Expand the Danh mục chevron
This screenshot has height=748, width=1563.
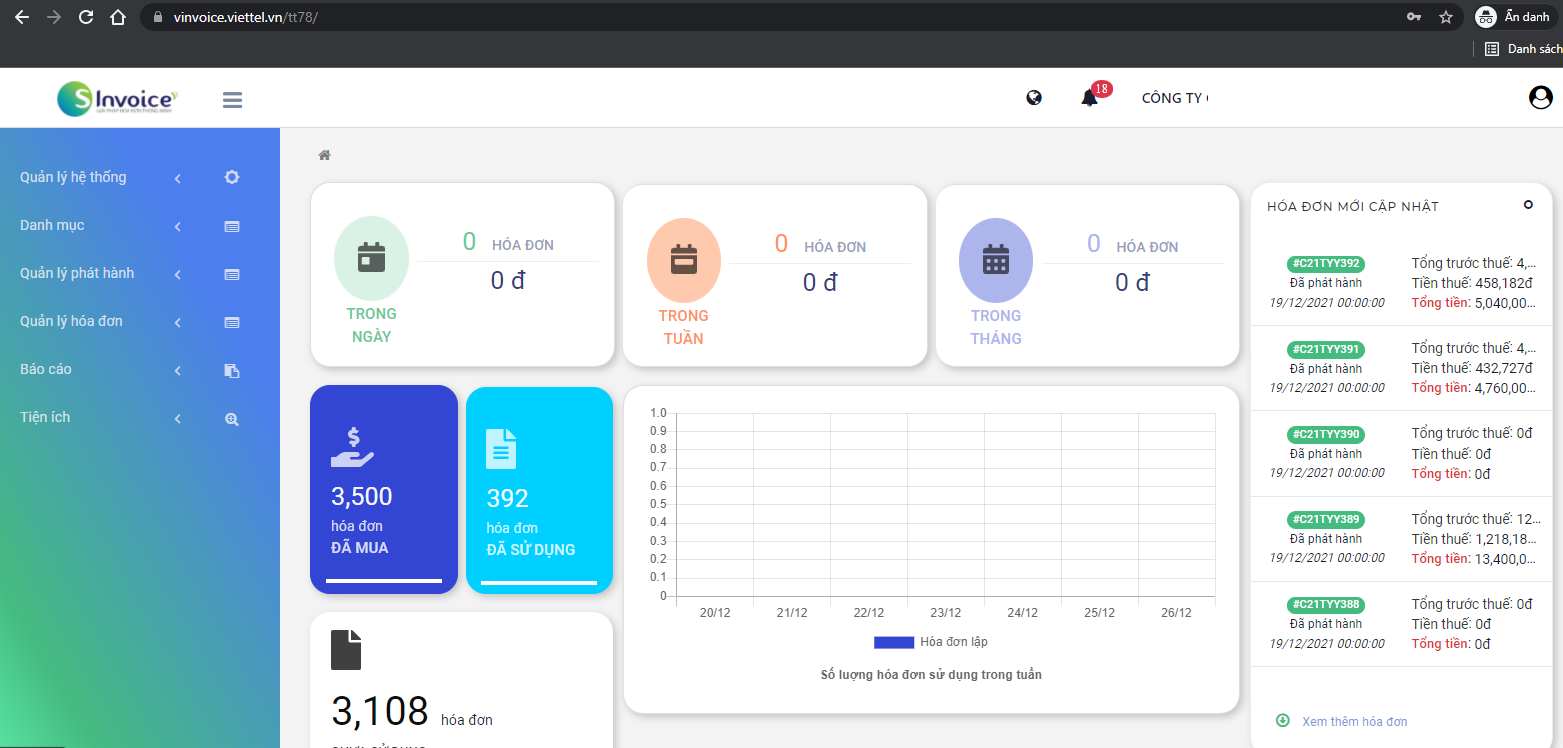178,227
